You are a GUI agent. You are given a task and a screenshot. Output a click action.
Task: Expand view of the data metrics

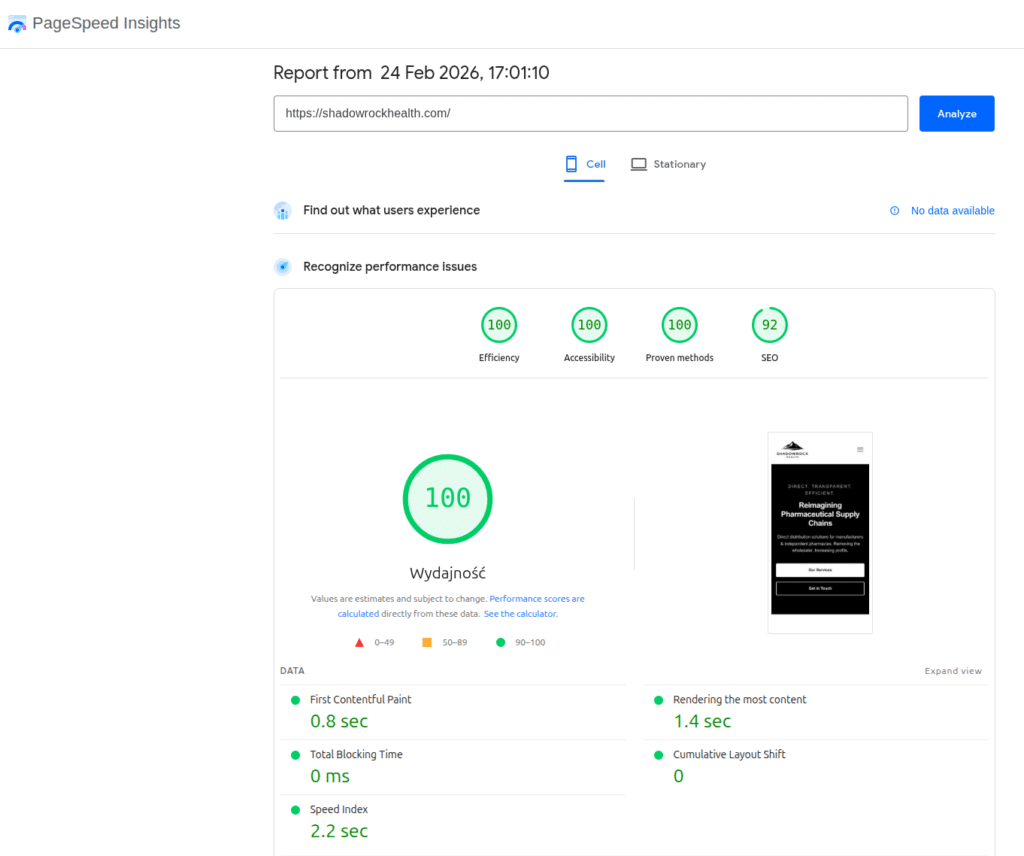coord(953,671)
